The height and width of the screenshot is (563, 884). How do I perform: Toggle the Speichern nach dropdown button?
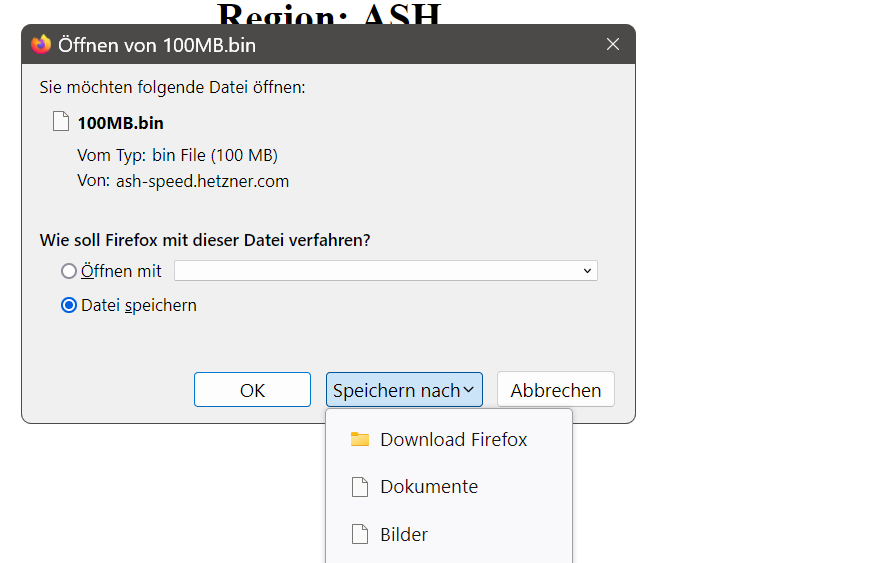pyautogui.click(x=404, y=390)
